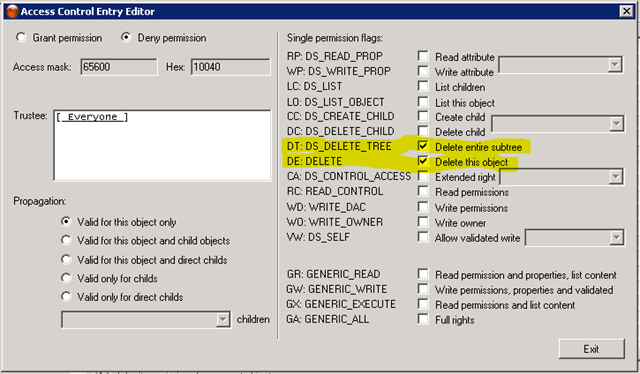Screen dimensions: 640x374
Task: Click the WD: WRITE_DAC label
Action: pyautogui.click(x=326, y=207)
